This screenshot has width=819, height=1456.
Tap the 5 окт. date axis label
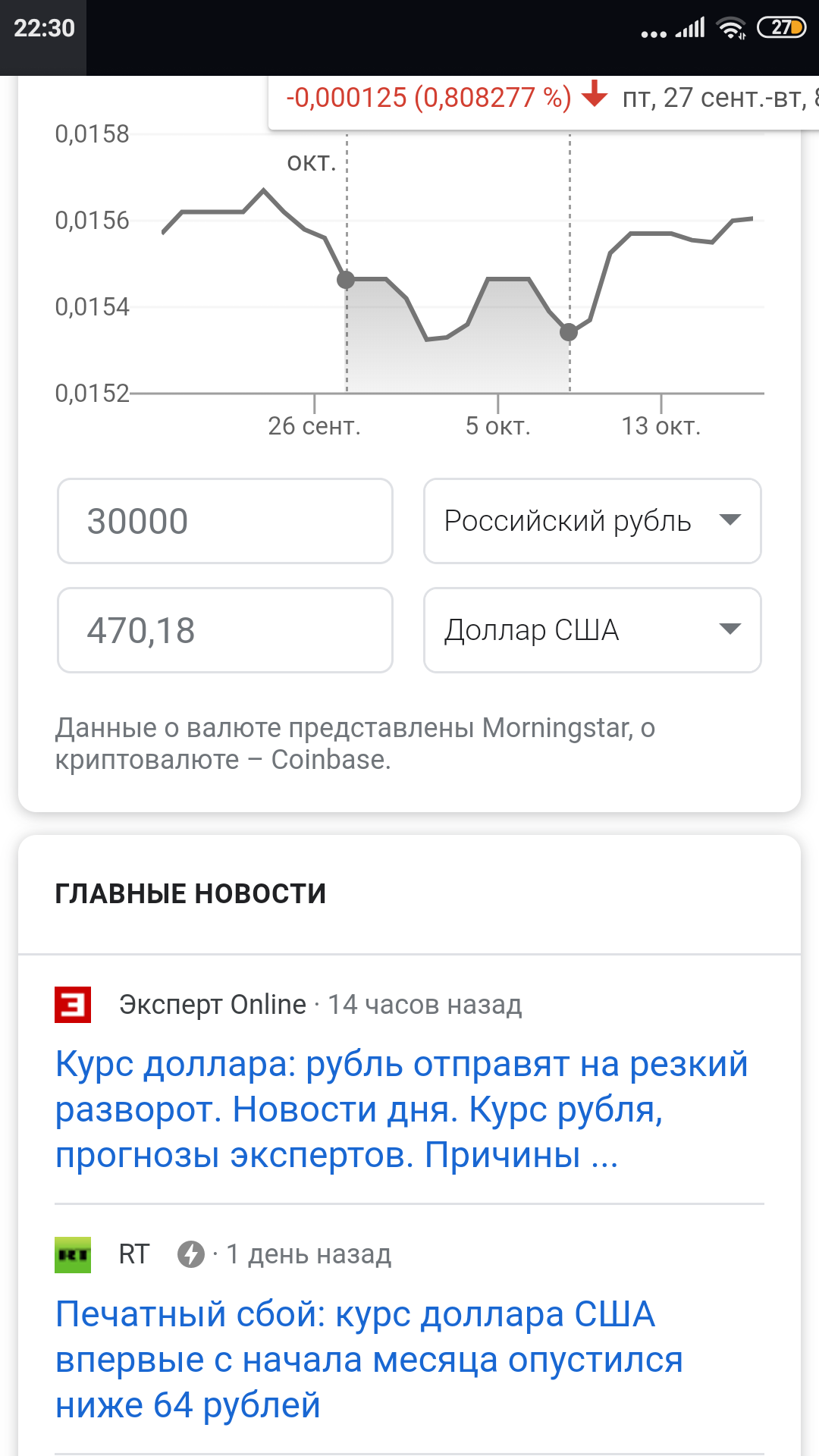tap(497, 426)
